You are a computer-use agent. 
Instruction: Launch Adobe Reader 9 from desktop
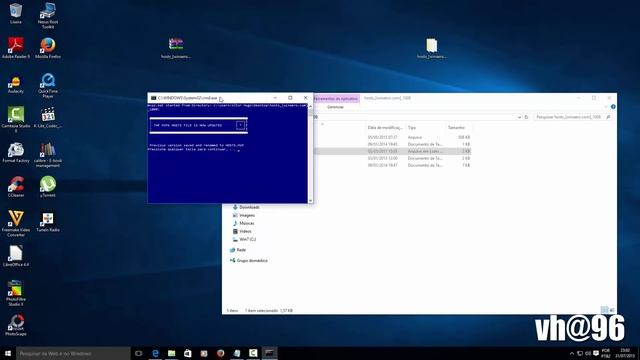click(x=16, y=47)
